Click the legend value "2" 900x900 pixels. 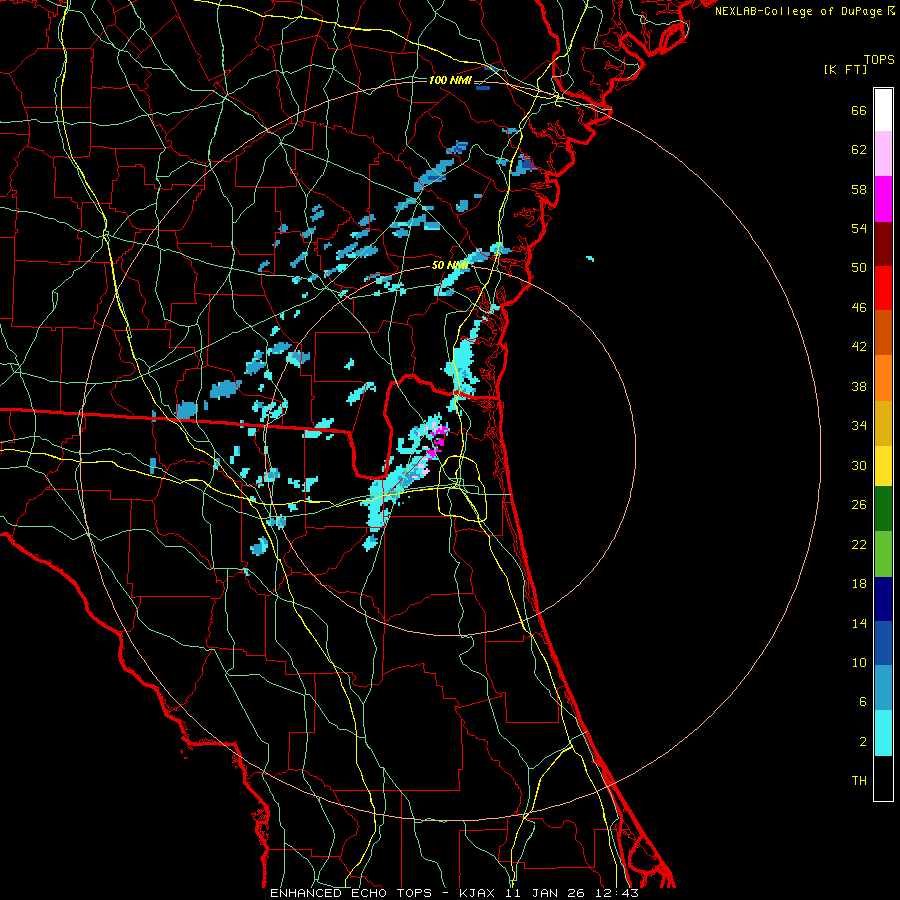click(863, 742)
